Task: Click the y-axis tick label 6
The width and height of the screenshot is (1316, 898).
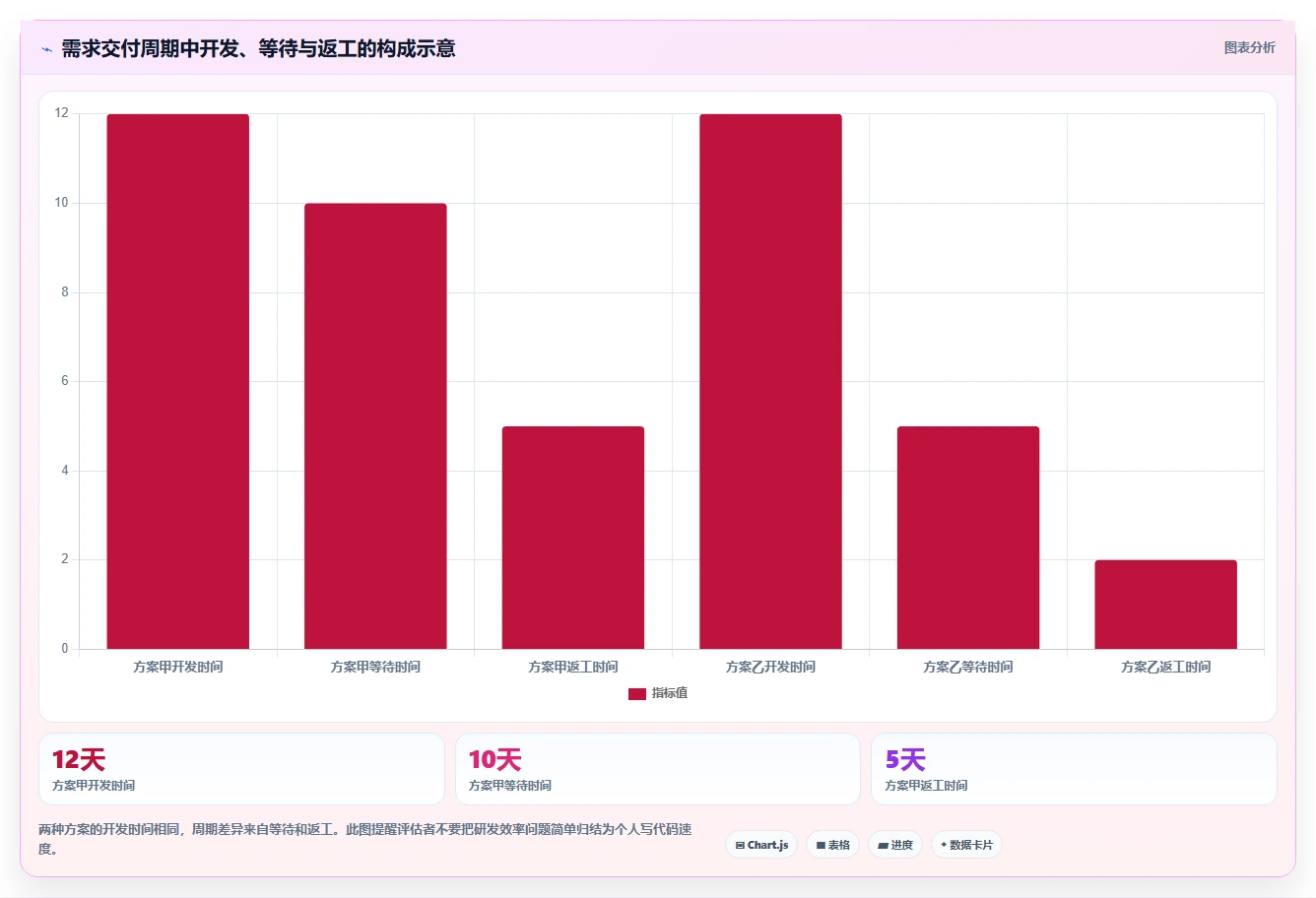Action: click(65, 381)
